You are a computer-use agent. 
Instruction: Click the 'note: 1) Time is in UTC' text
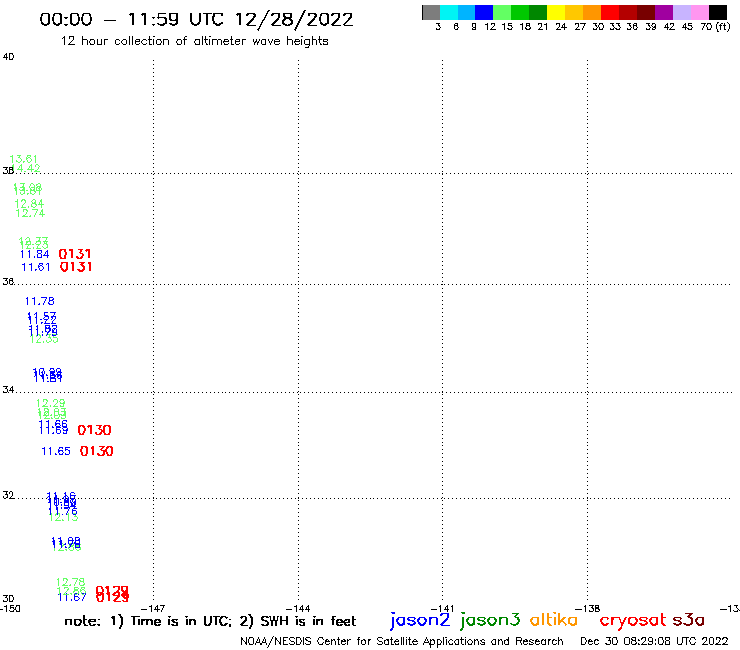tap(148, 621)
